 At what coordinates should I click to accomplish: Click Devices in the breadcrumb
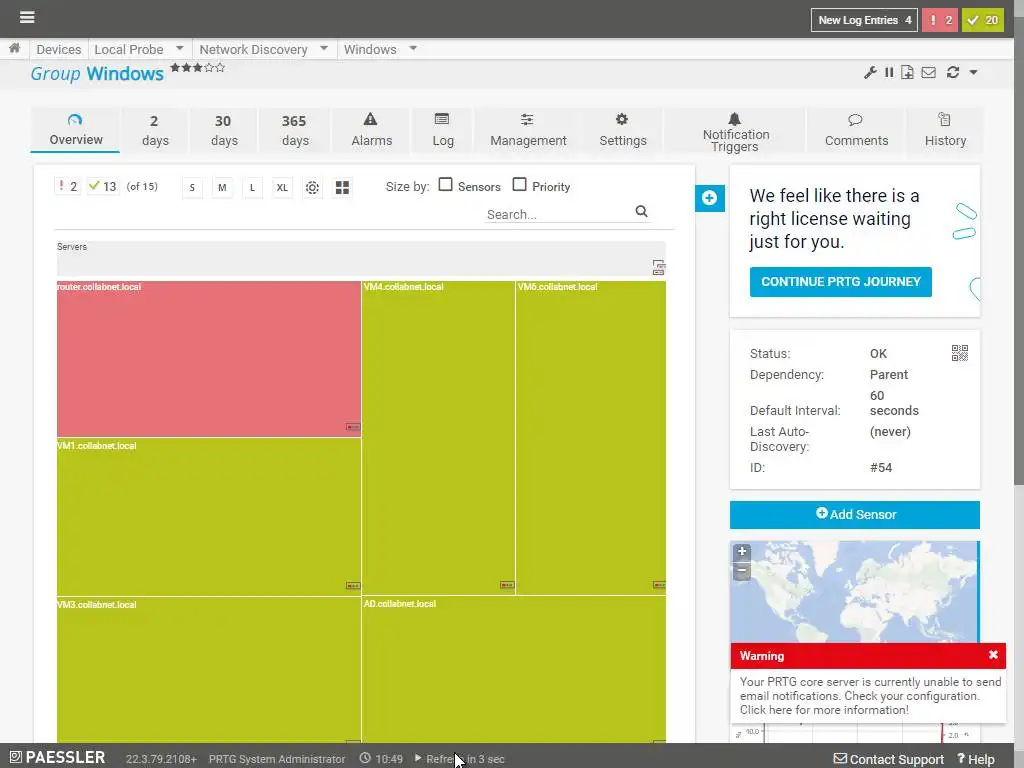click(59, 49)
